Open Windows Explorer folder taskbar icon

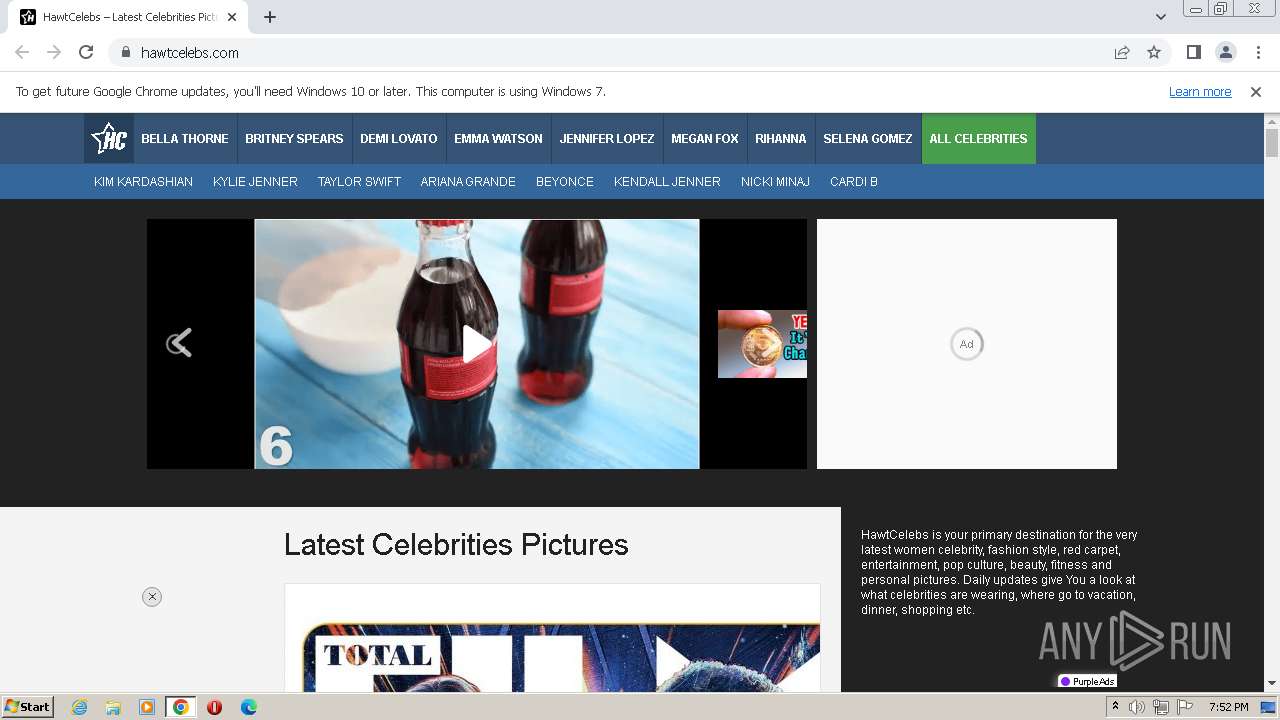pyautogui.click(x=113, y=707)
